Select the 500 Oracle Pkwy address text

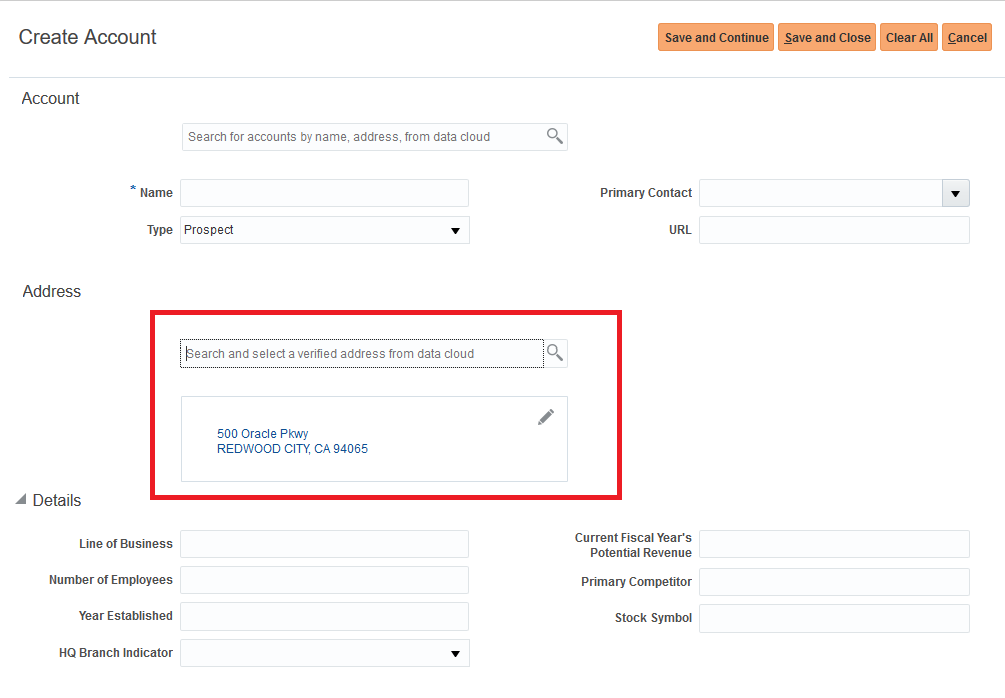263,434
